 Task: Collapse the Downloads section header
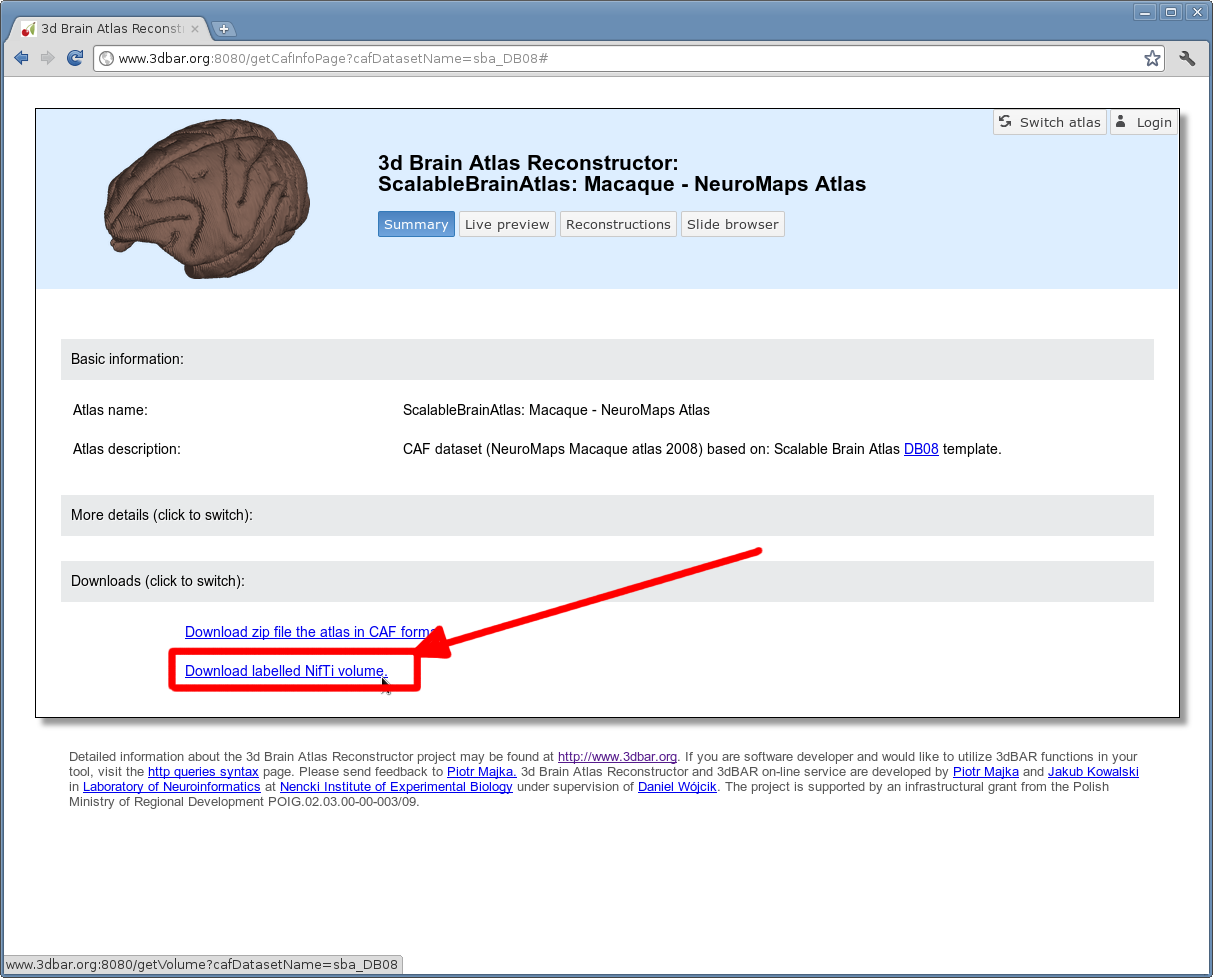point(158,581)
